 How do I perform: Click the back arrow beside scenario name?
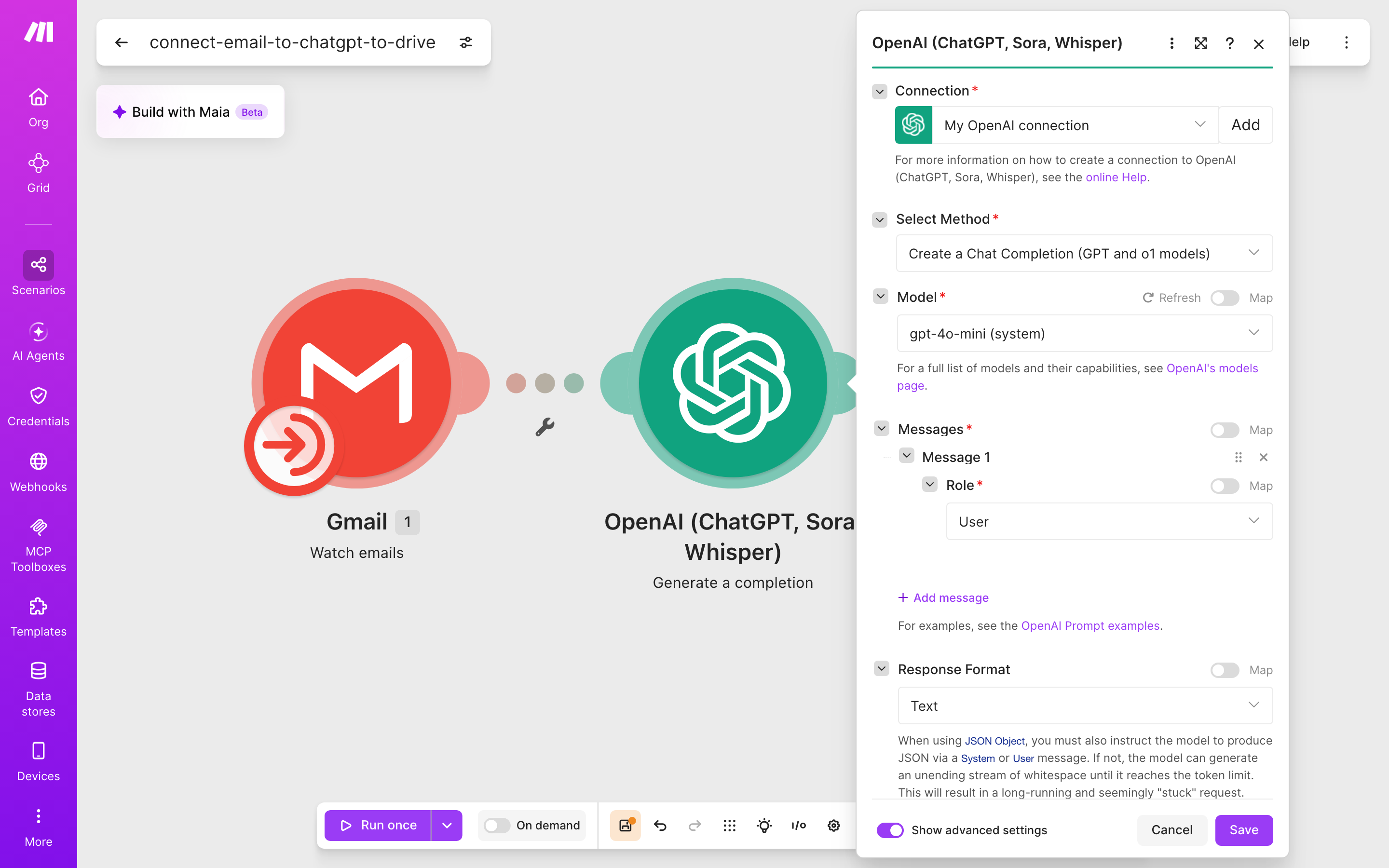click(121, 42)
